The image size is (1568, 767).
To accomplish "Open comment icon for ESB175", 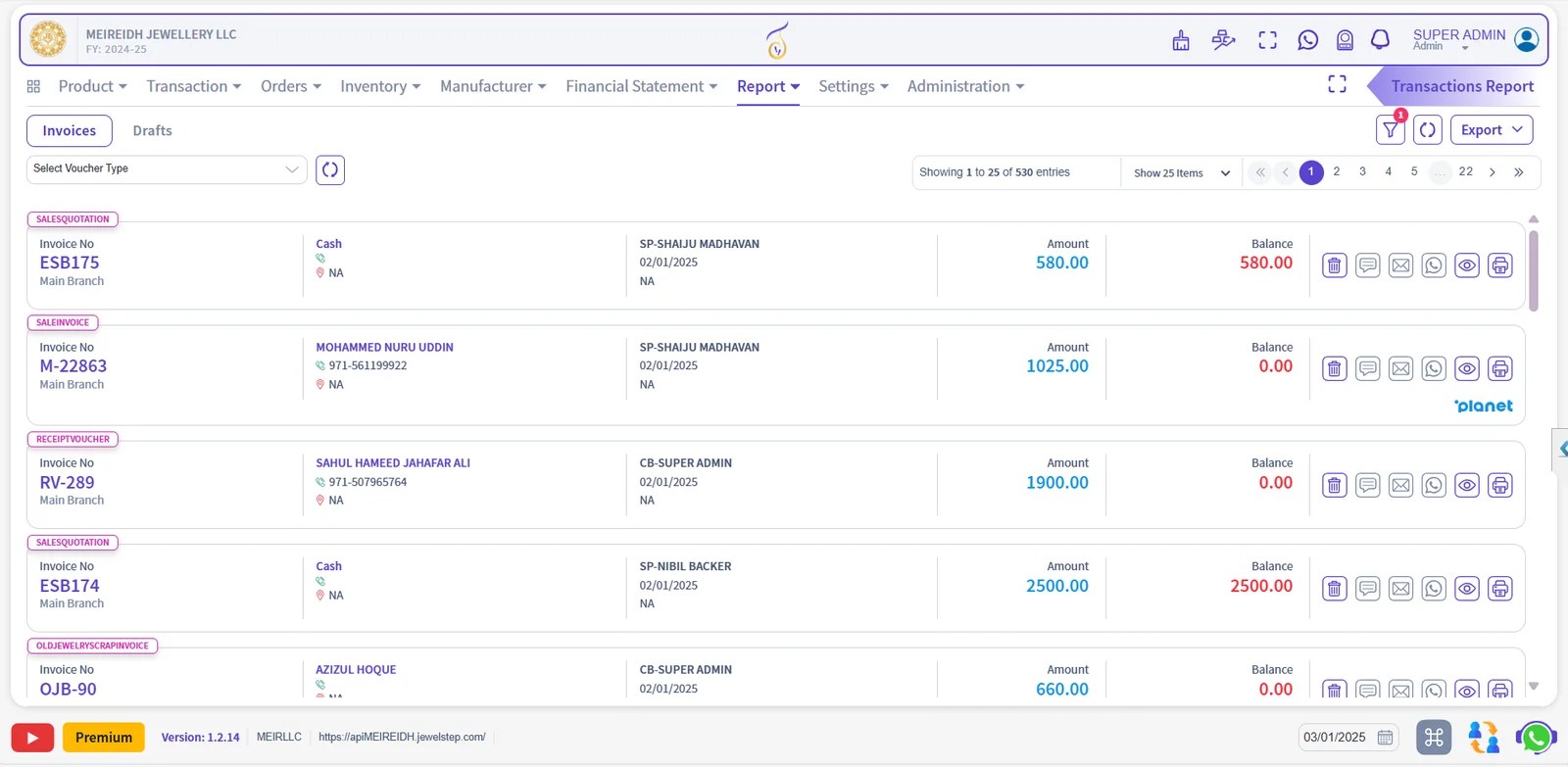I will tap(1368, 265).
